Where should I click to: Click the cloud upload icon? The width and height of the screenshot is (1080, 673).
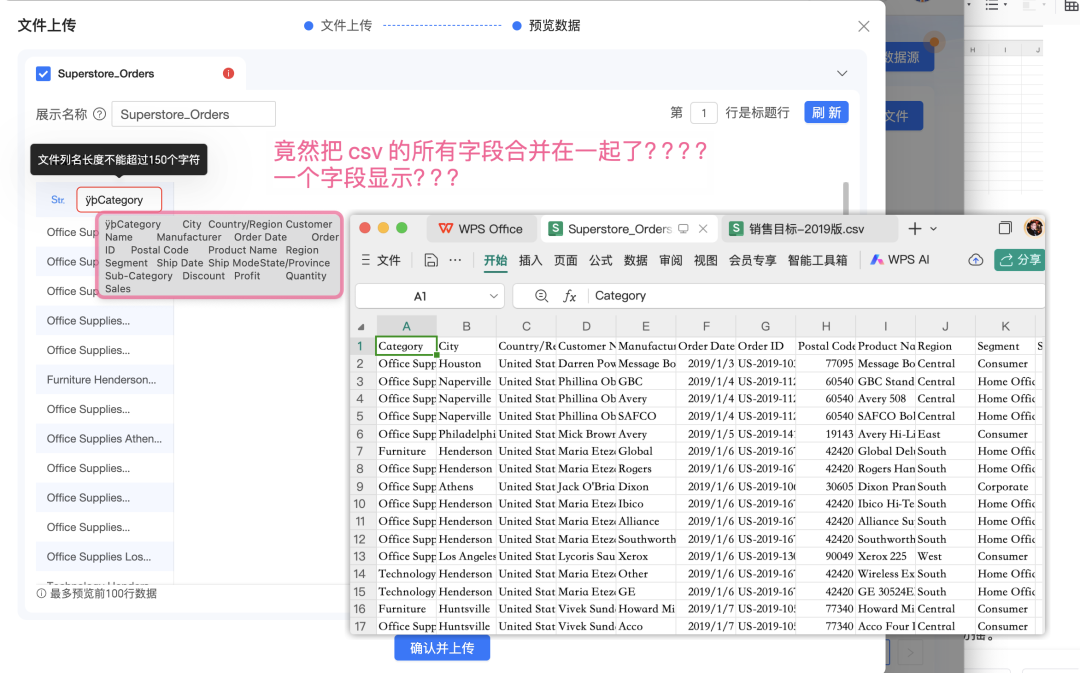click(x=975, y=260)
